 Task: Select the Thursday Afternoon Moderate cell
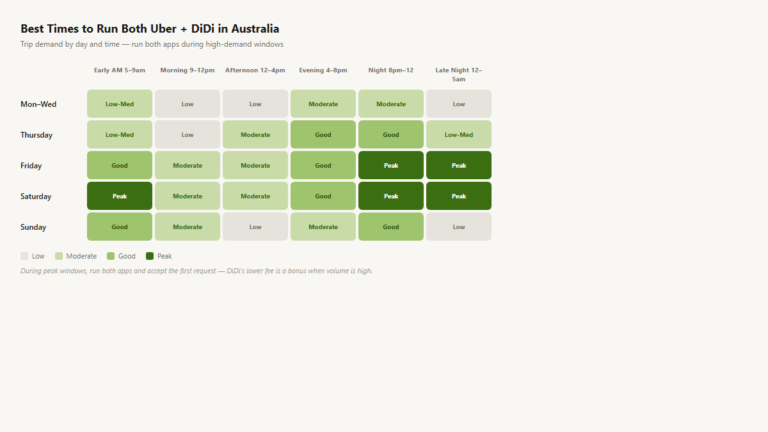[x=255, y=135]
